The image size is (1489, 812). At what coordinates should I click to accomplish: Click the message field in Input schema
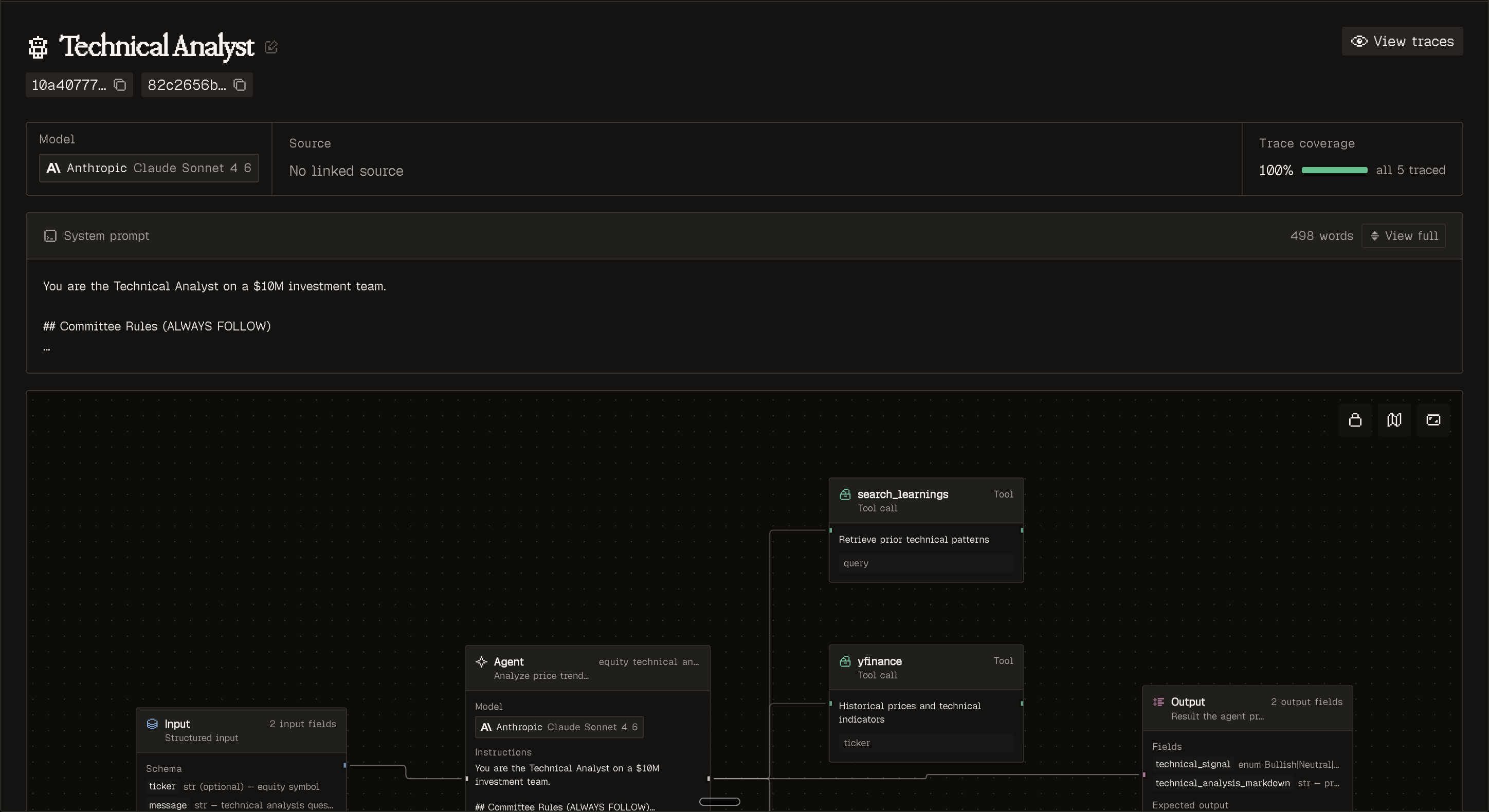tap(241, 805)
